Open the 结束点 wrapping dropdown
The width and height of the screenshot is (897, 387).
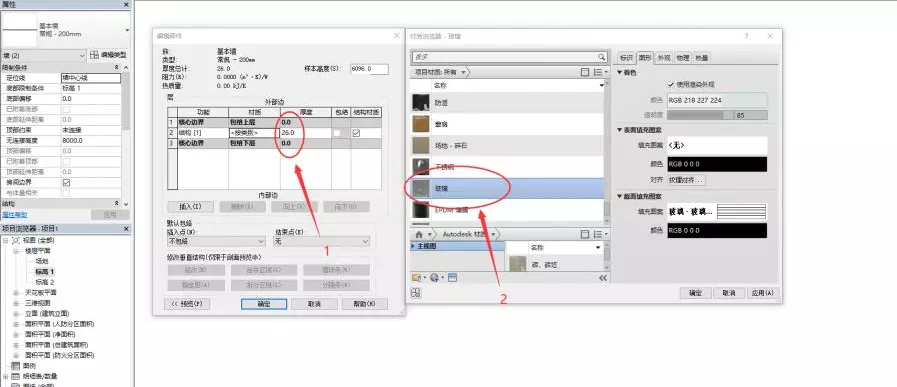[x=322, y=242]
